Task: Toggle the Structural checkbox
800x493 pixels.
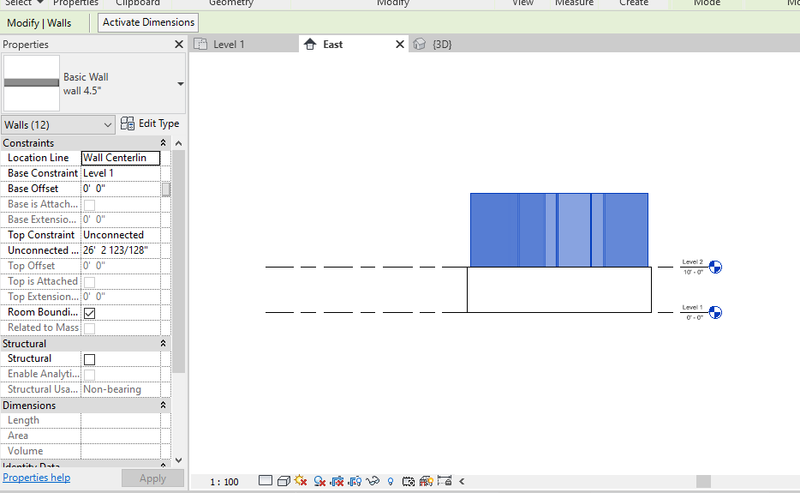Action: coord(89,359)
